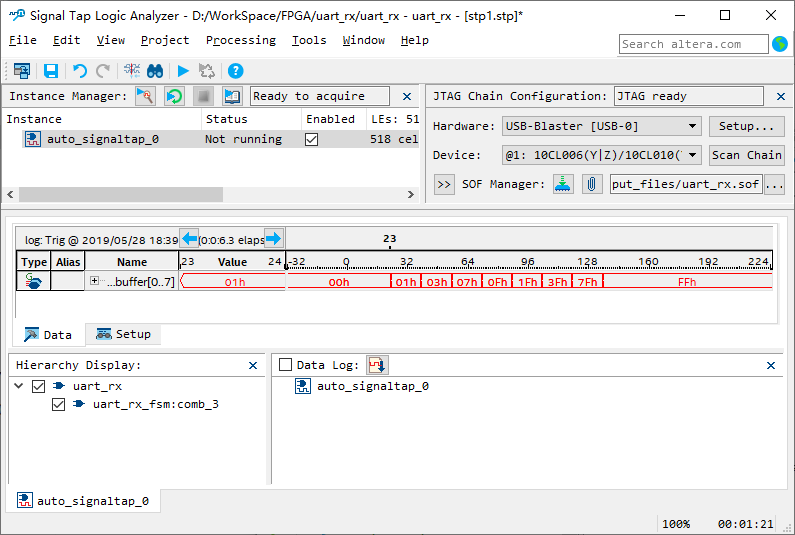Attach SOF file using paperclip icon

592,184
